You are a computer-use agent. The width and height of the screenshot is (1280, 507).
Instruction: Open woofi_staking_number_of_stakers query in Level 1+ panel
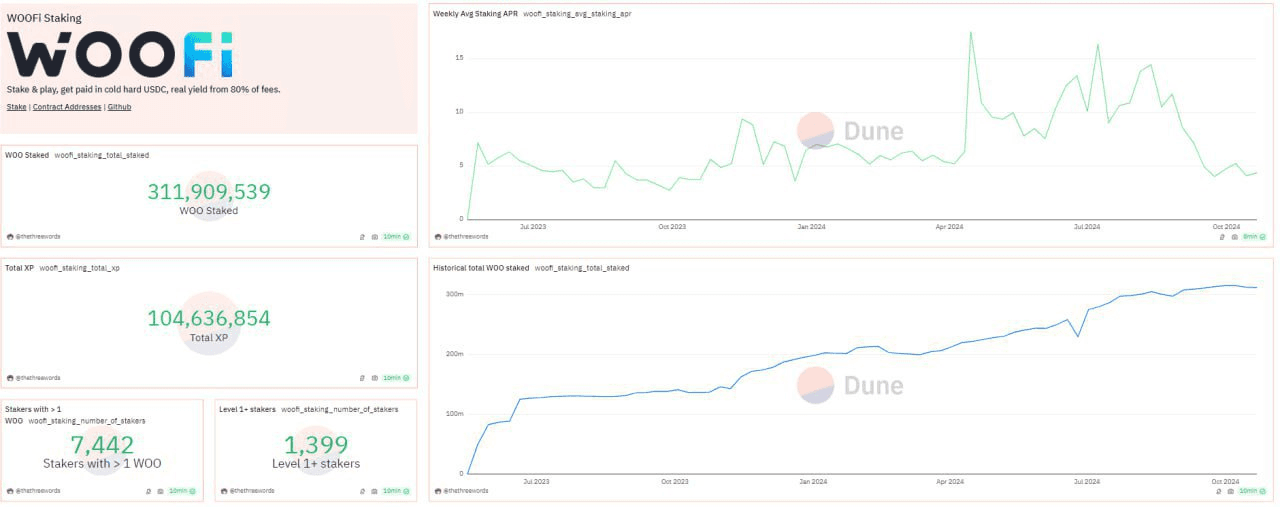click(x=340, y=409)
